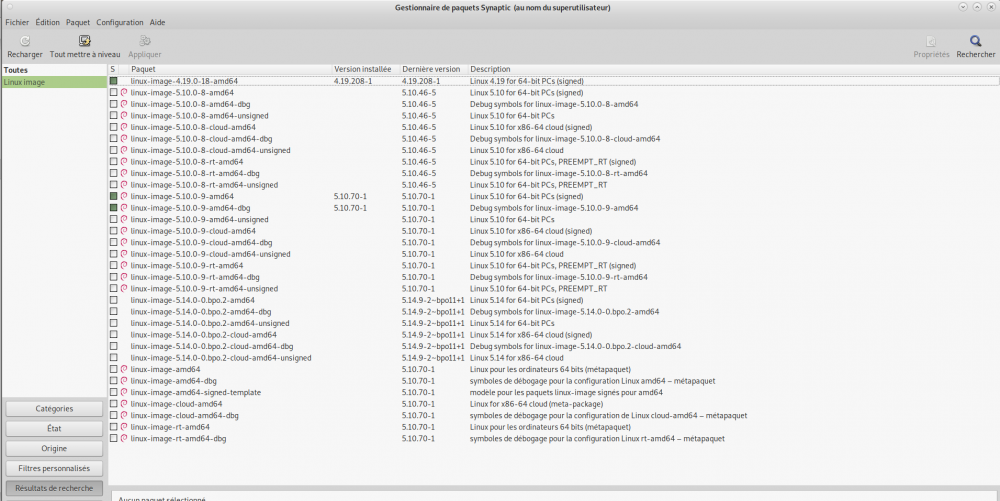Sort by the Version installée column header

(364, 69)
